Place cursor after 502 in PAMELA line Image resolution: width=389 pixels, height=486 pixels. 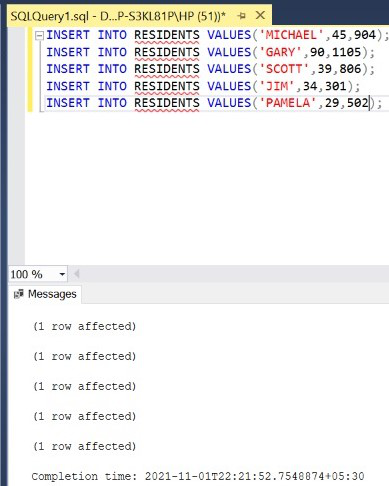pyautogui.click(x=369, y=103)
